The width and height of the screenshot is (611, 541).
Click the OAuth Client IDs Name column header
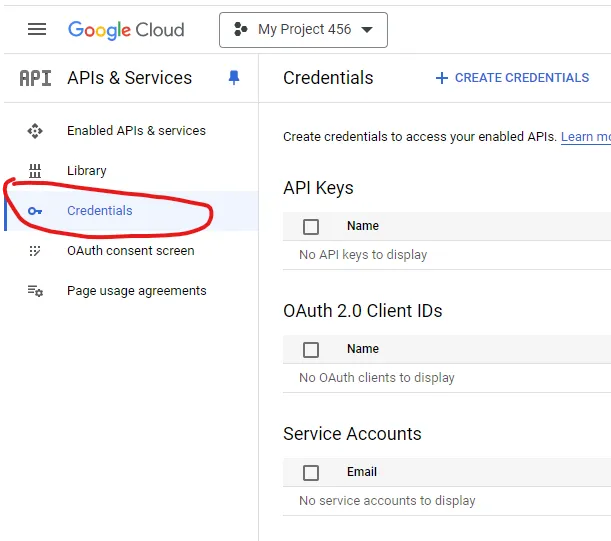[x=363, y=348]
